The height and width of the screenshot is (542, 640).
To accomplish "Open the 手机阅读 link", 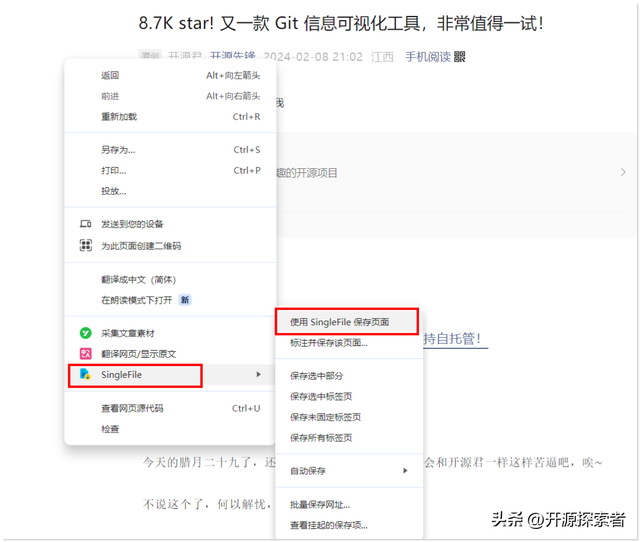I will coord(428,57).
